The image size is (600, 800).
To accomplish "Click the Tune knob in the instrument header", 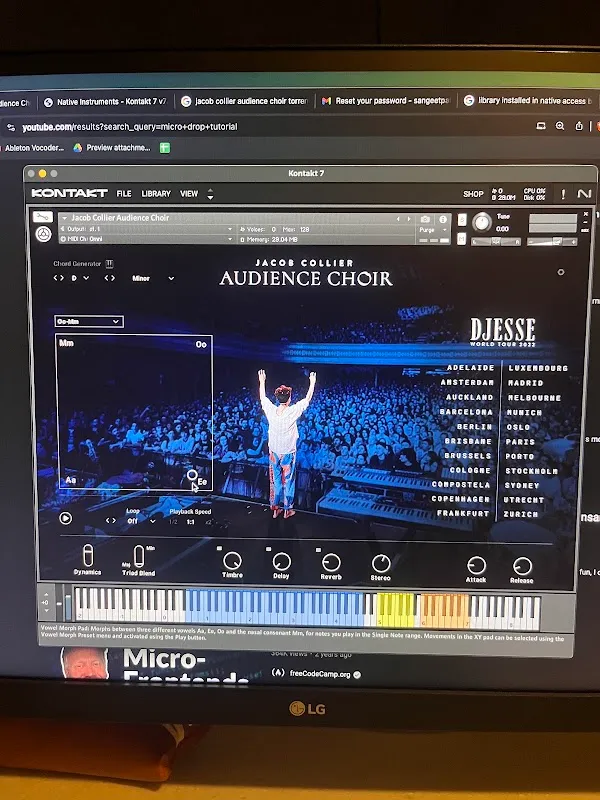I will 482,222.
